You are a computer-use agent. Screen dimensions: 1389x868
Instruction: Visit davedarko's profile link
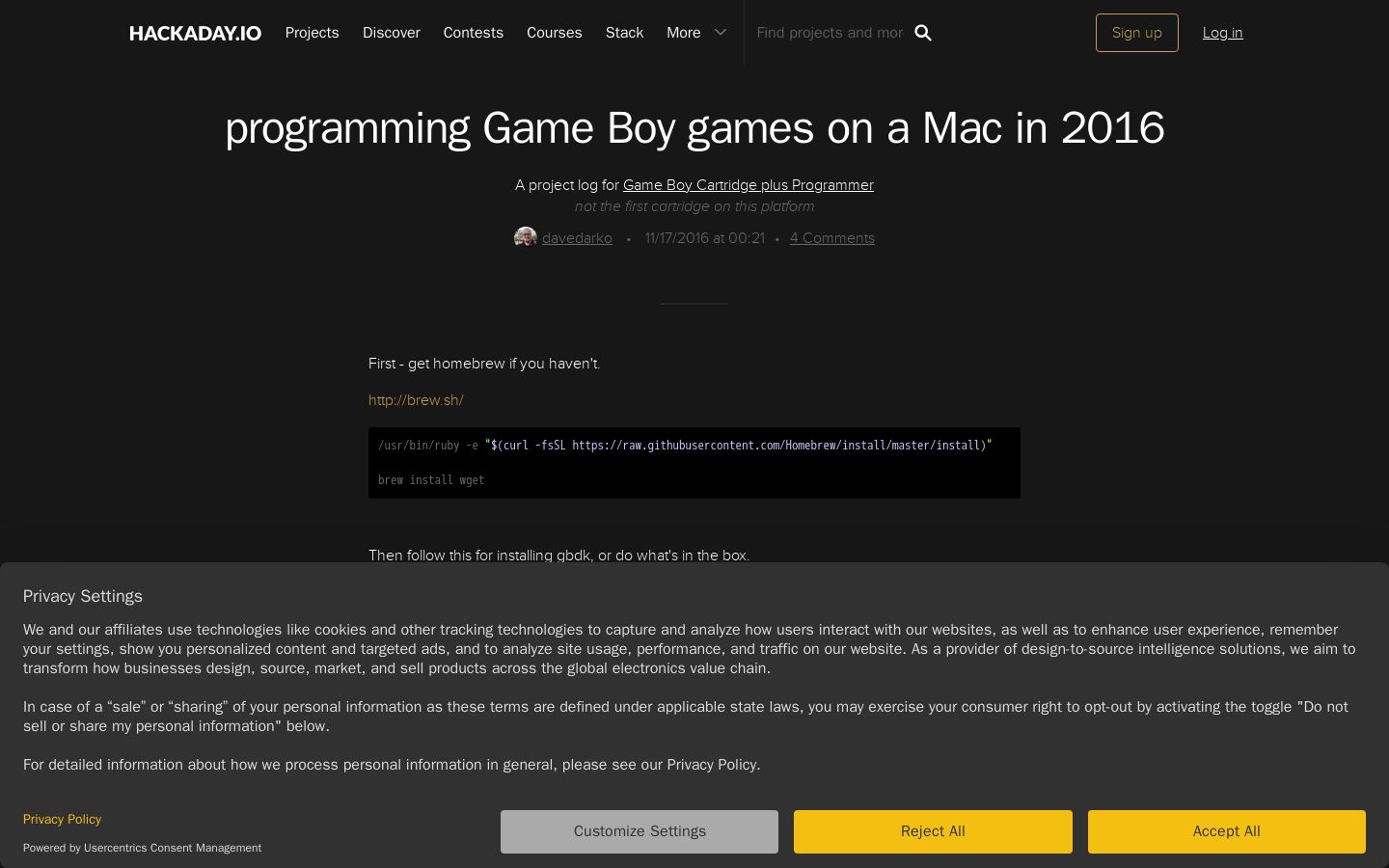tap(577, 238)
